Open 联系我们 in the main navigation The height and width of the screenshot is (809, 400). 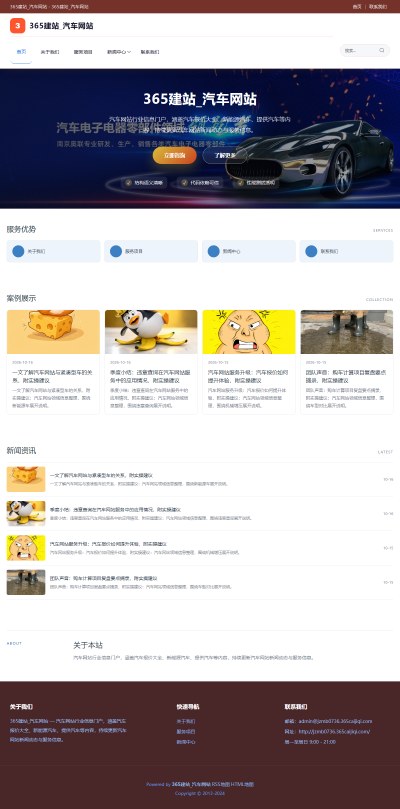[150, 52]
